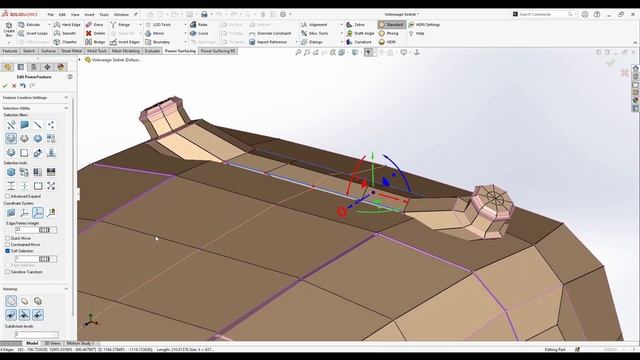Viewport: 640px width, 360px height.
Task: Apply the Hard Edge tool
Action: coord(67,25)
